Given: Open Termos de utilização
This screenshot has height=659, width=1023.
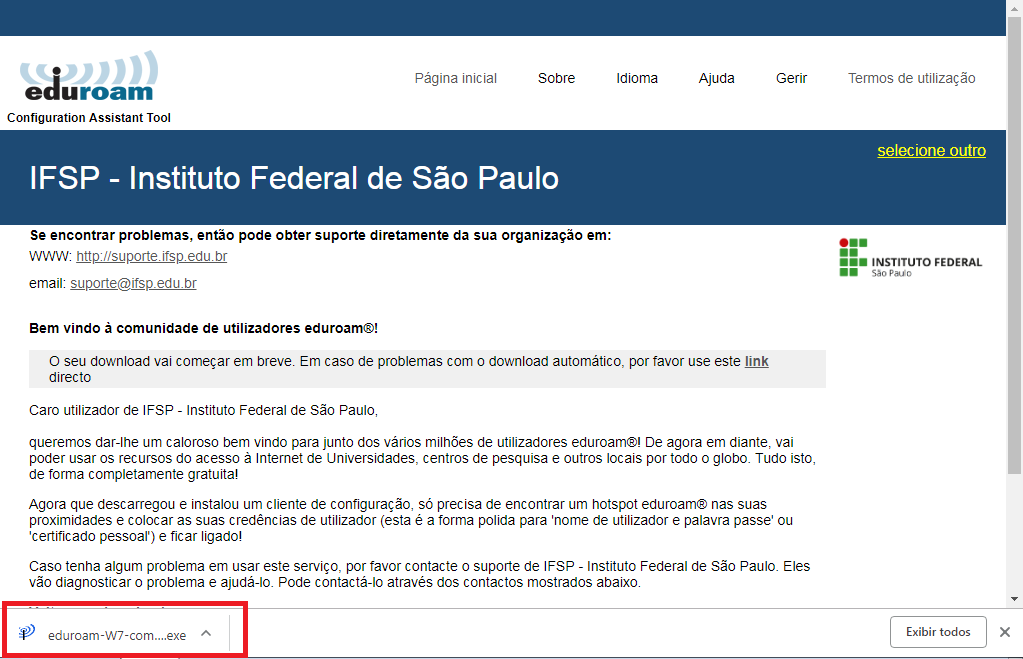Looking at the screenshot, I should (911, 78).
